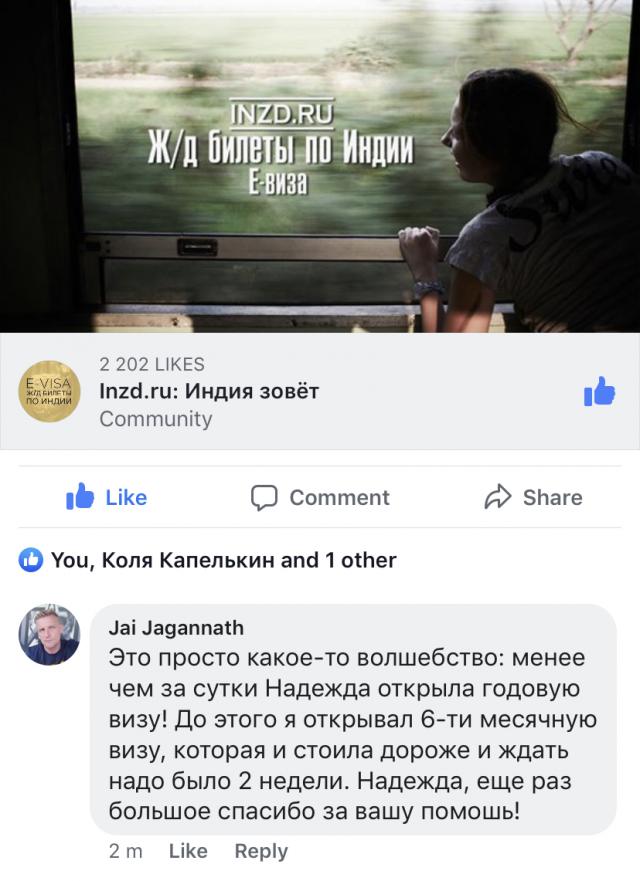The image size is (640, 881).
Task: Select the comment text bubble from Jai Jagannath
Action: coord(353,719)
